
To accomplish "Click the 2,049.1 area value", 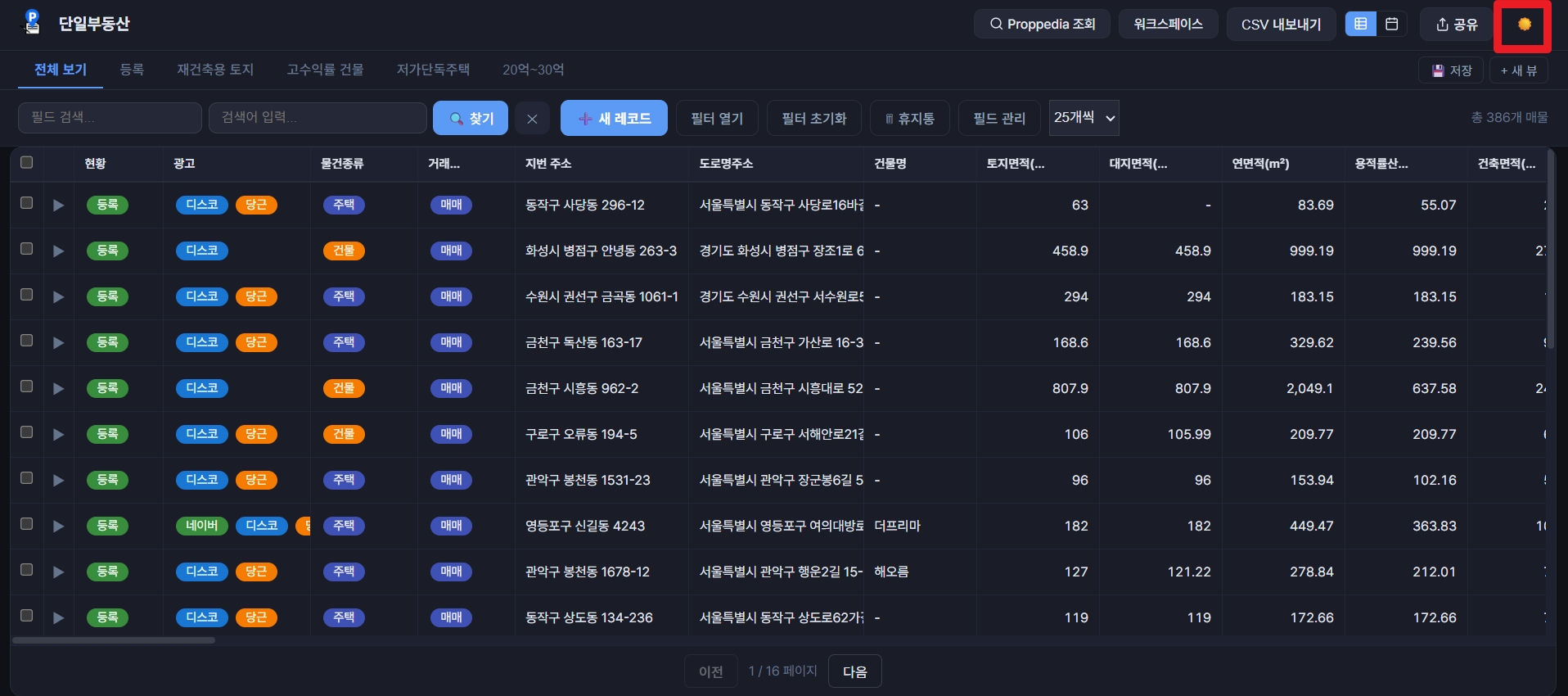I will [1309, 388].
